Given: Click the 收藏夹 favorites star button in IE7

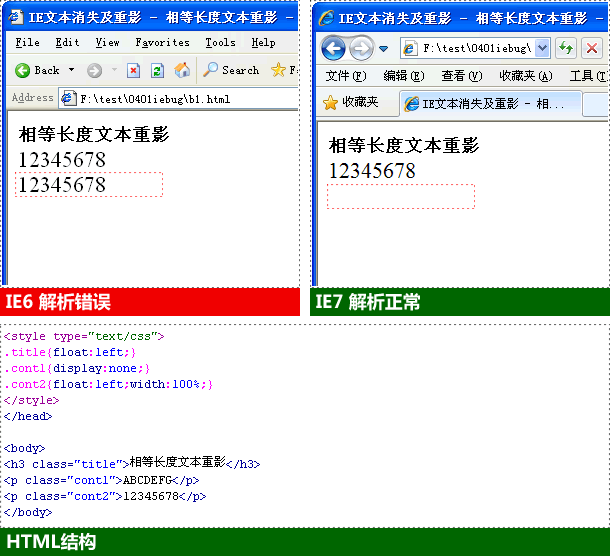Looking at the screenshot, I should point(350,102).
